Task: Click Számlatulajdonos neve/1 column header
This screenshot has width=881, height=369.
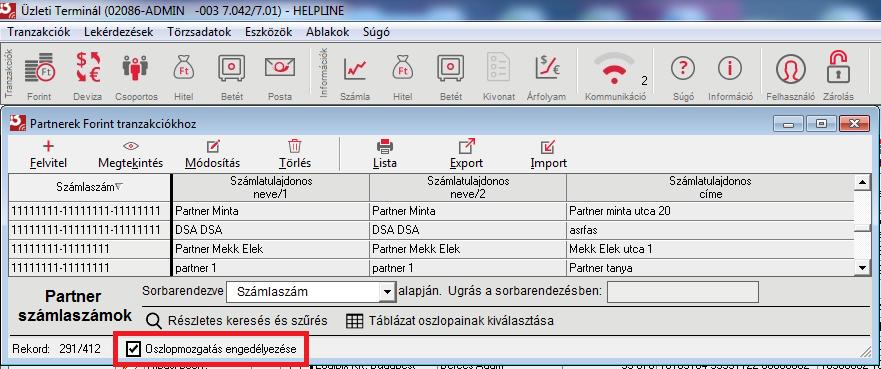Action: pyautogui.click(x=271, y=188)
